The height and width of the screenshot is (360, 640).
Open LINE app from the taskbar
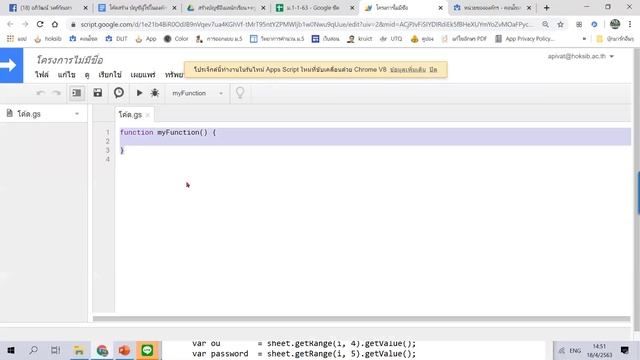(x=147, y=350)
